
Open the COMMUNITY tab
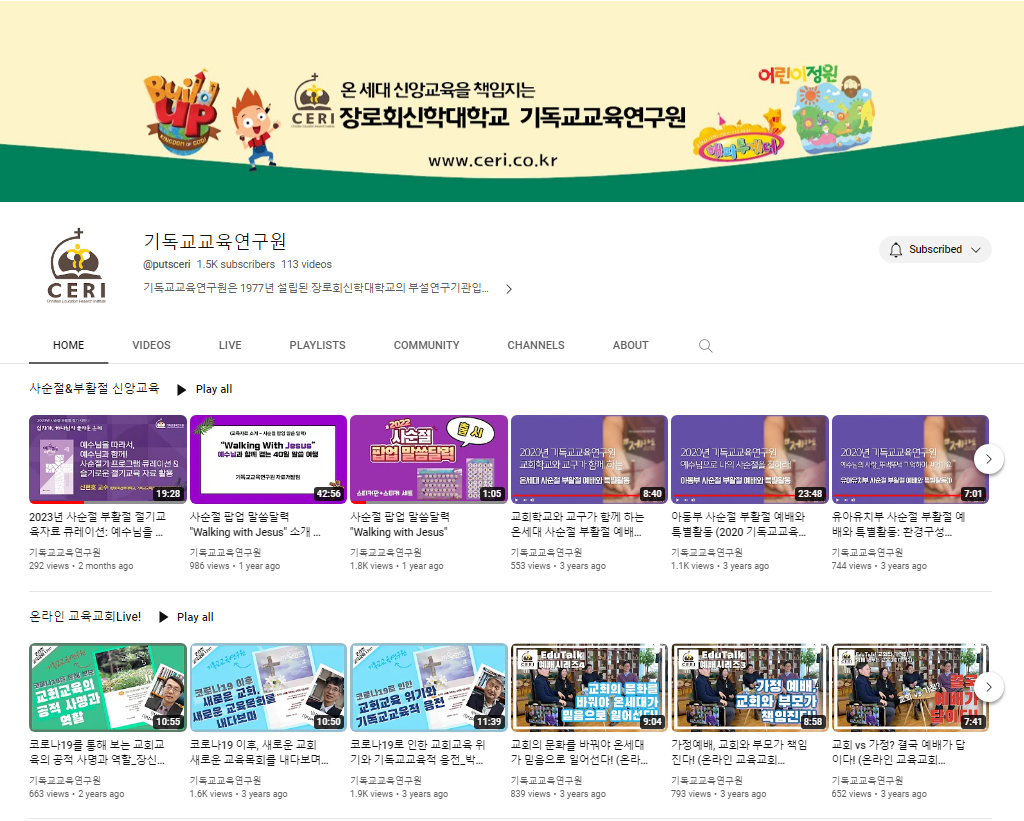point(426,345)
